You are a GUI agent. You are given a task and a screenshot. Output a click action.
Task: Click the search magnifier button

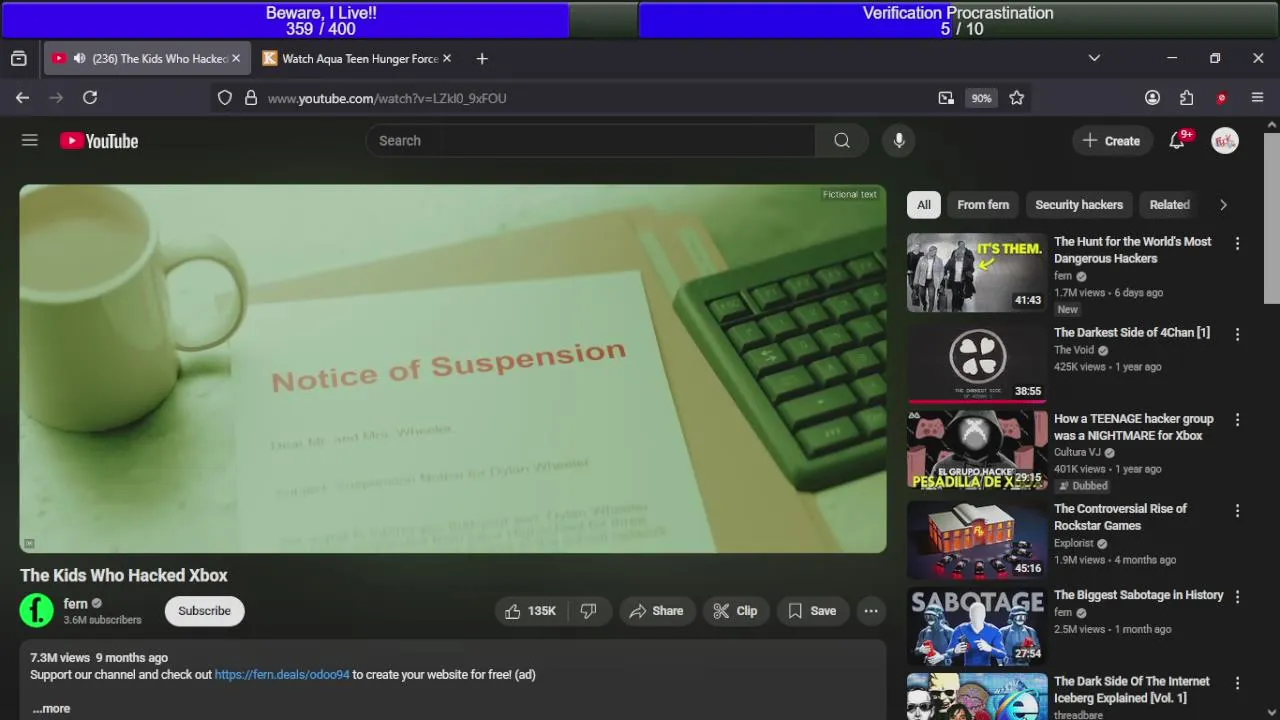(x=842, y=141)
